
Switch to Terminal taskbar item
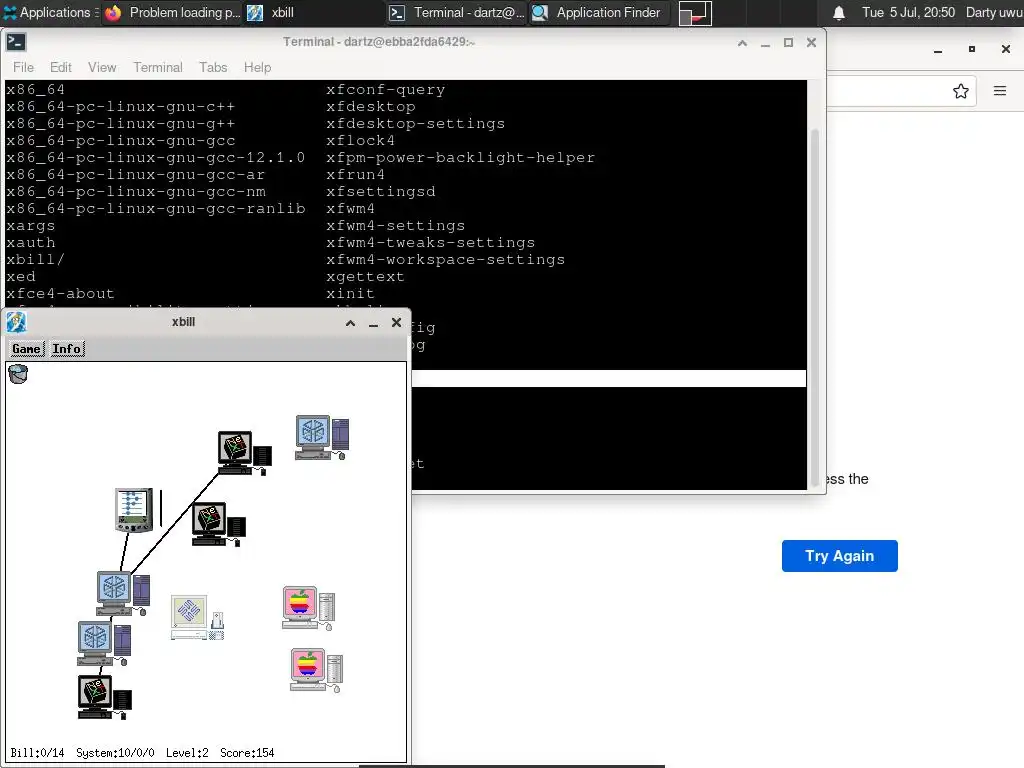point(456,12)
